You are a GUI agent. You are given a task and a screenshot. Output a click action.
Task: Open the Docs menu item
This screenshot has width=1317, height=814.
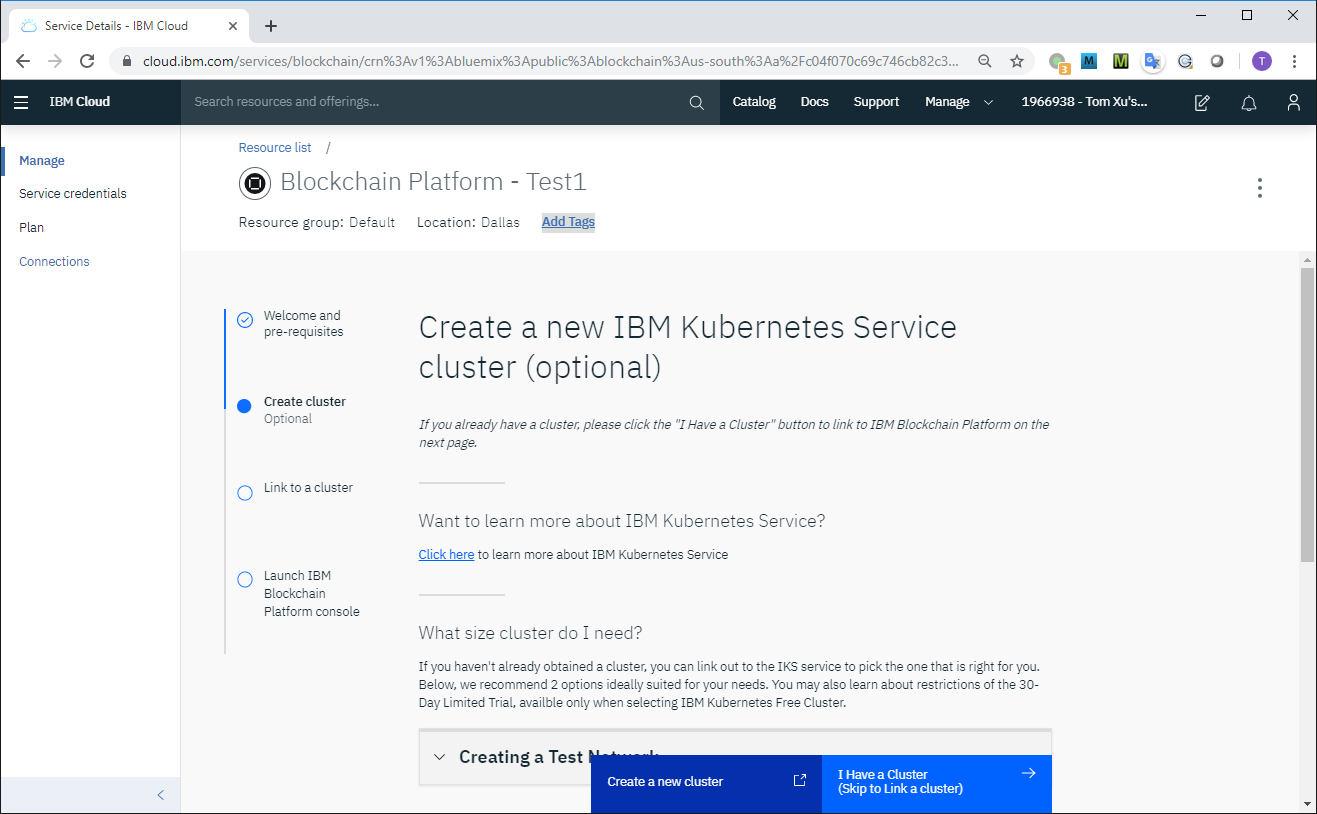click(815, 102)
